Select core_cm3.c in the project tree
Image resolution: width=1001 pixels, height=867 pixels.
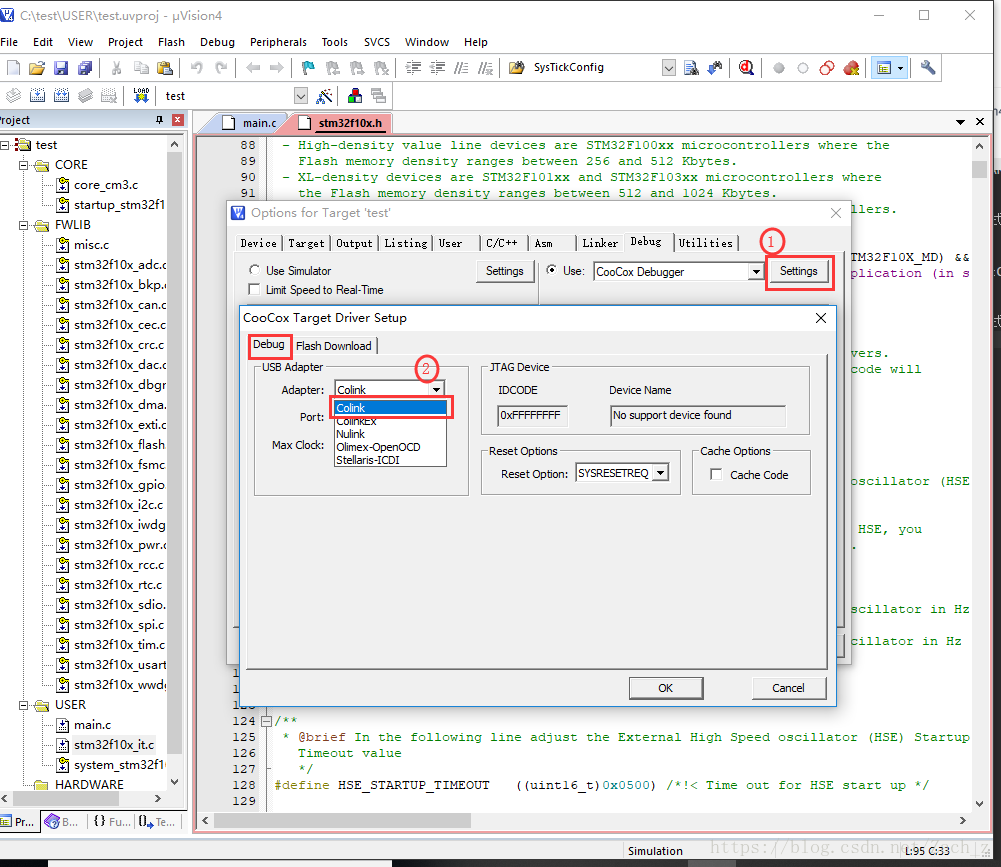click(x=106, y=185)
